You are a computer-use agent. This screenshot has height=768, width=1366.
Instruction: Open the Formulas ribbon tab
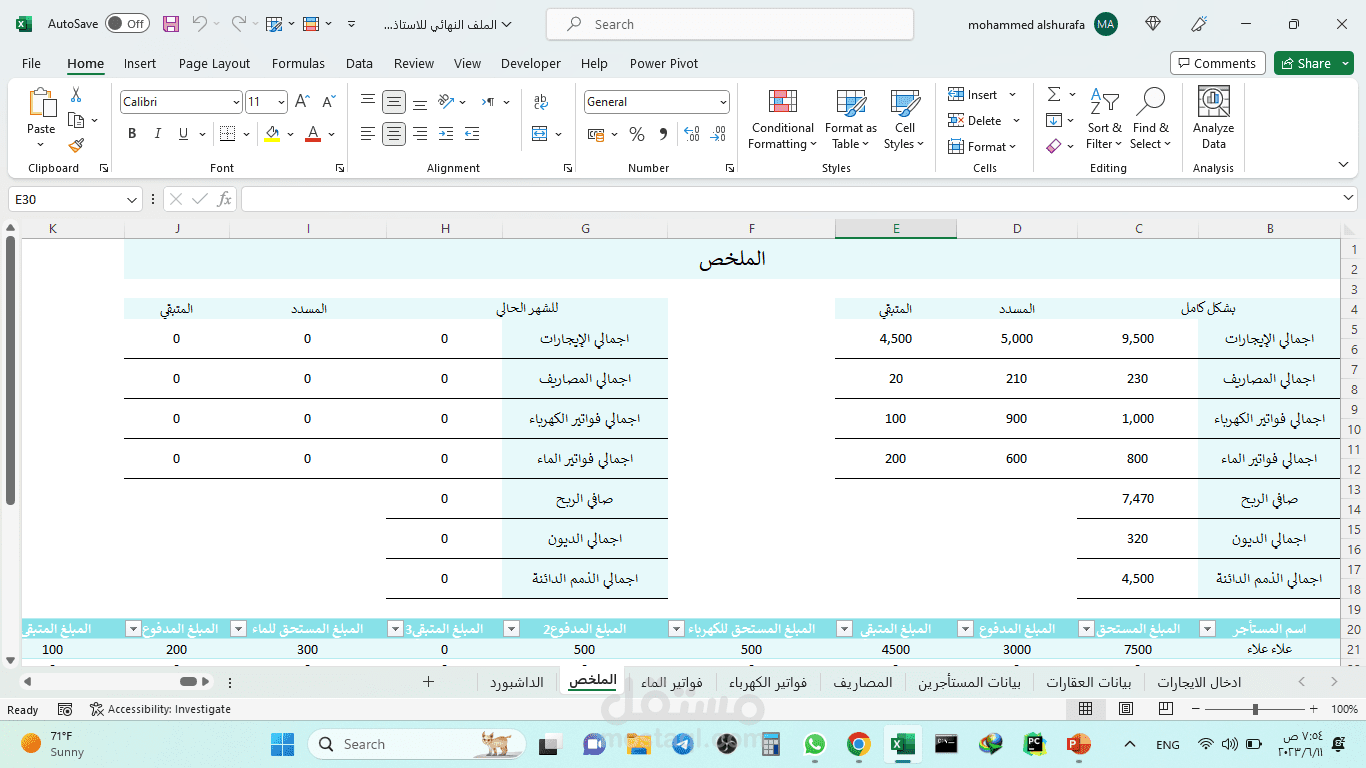pos(298,63)
